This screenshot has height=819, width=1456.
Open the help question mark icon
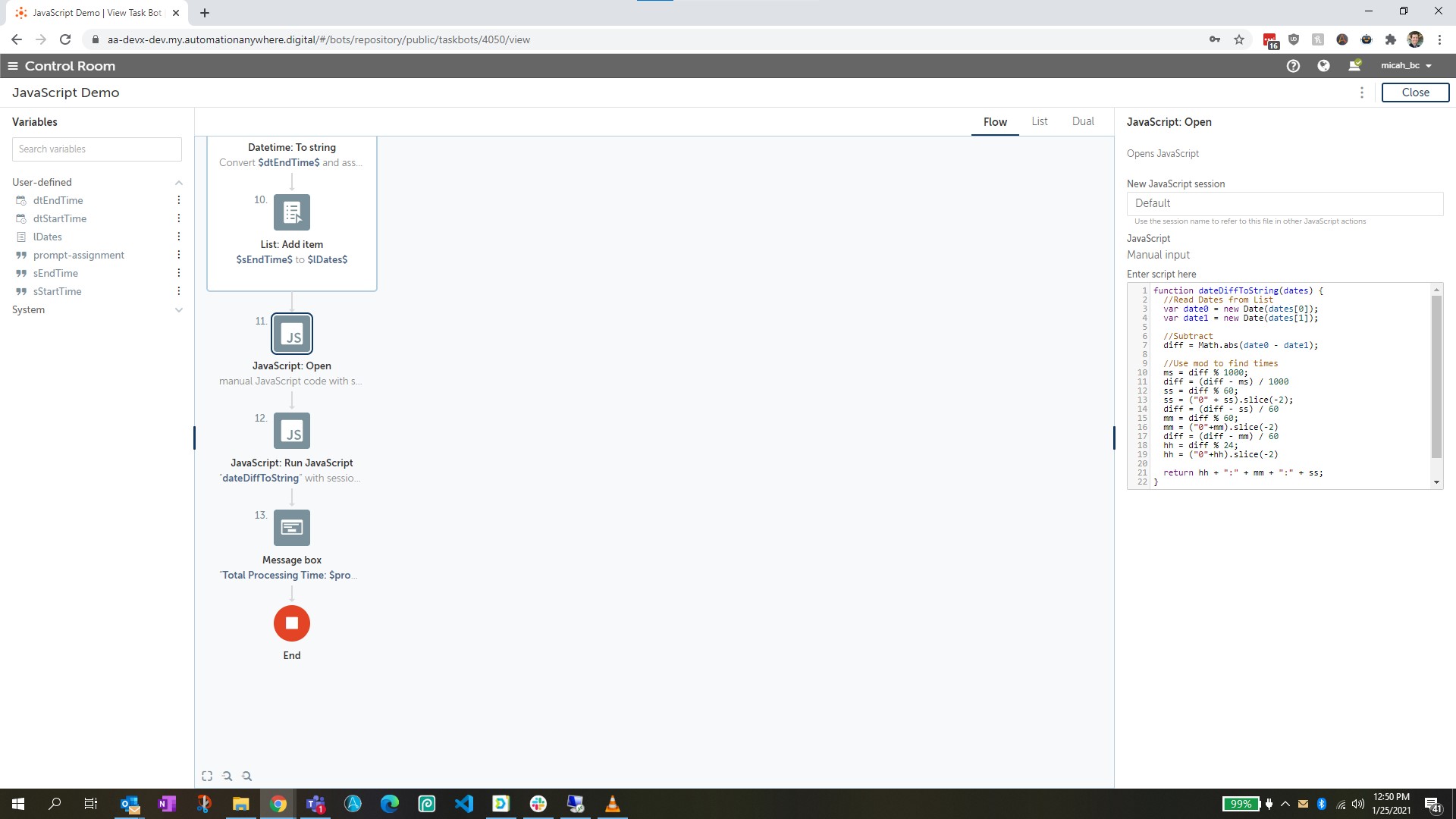tap(1293, 66)
